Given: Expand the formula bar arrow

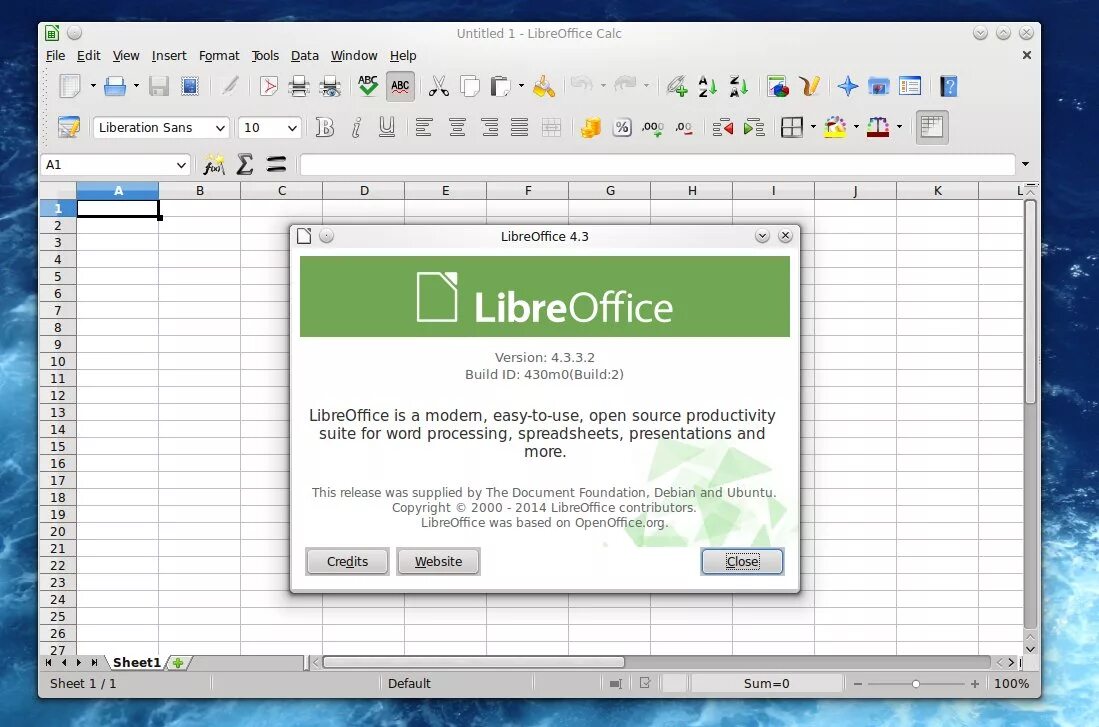Looking at the screenshot, I should tap(1025, 164).
